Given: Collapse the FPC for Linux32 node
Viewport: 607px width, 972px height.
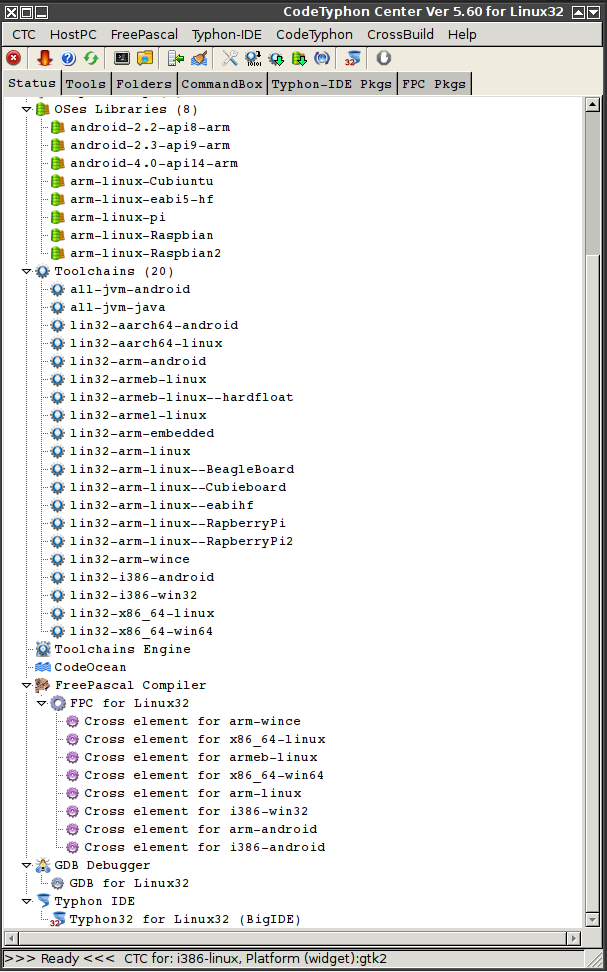Looking at the screenshot, I should (42, 704).
